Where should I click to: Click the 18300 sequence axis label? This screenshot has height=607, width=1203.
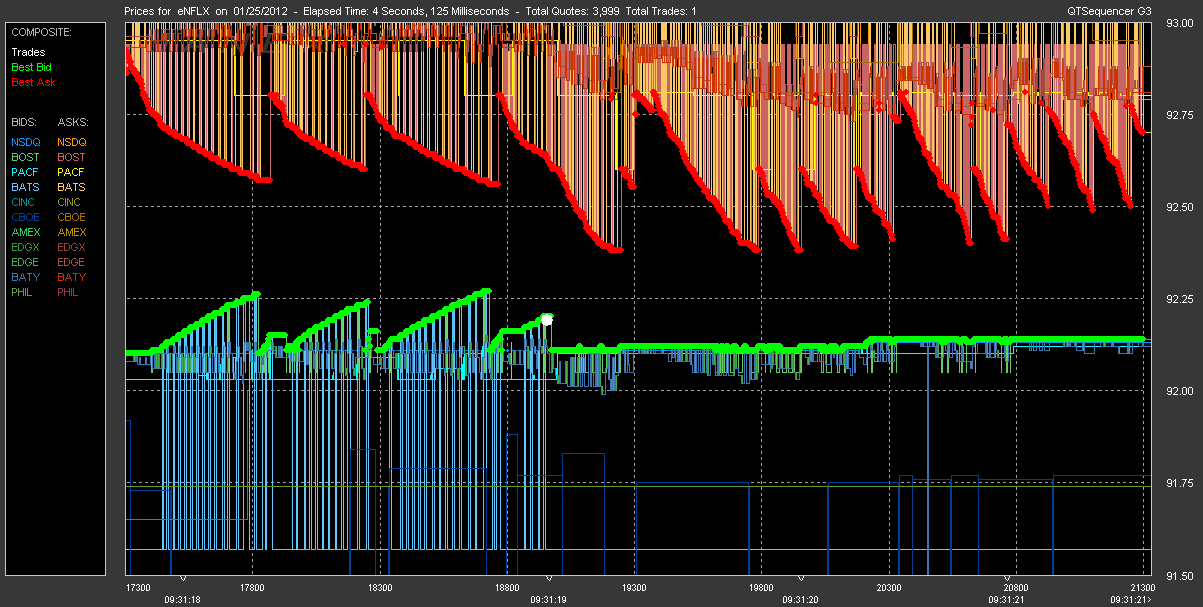point(380,588)
